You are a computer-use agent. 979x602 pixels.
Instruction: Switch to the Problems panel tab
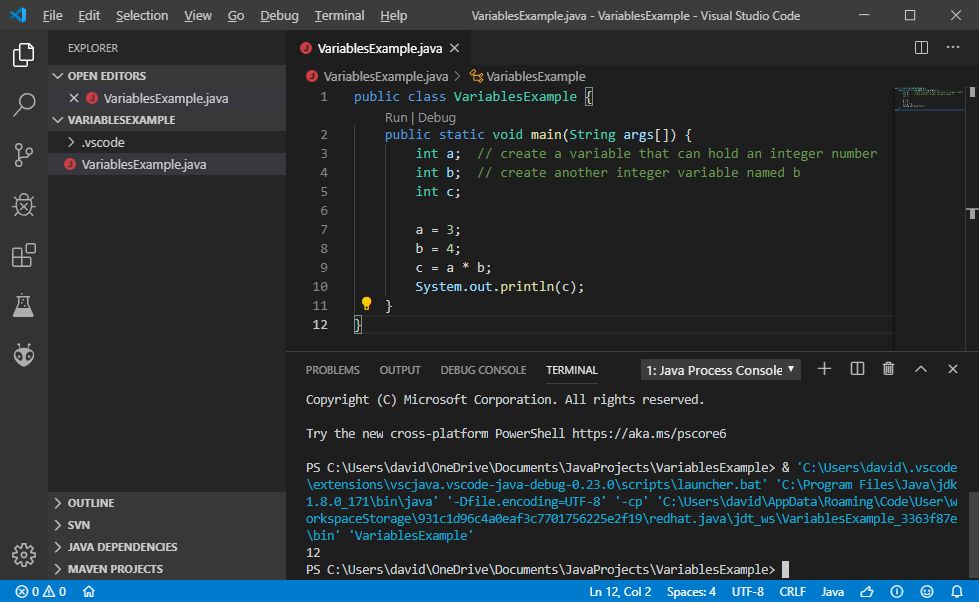pos(332,370)
